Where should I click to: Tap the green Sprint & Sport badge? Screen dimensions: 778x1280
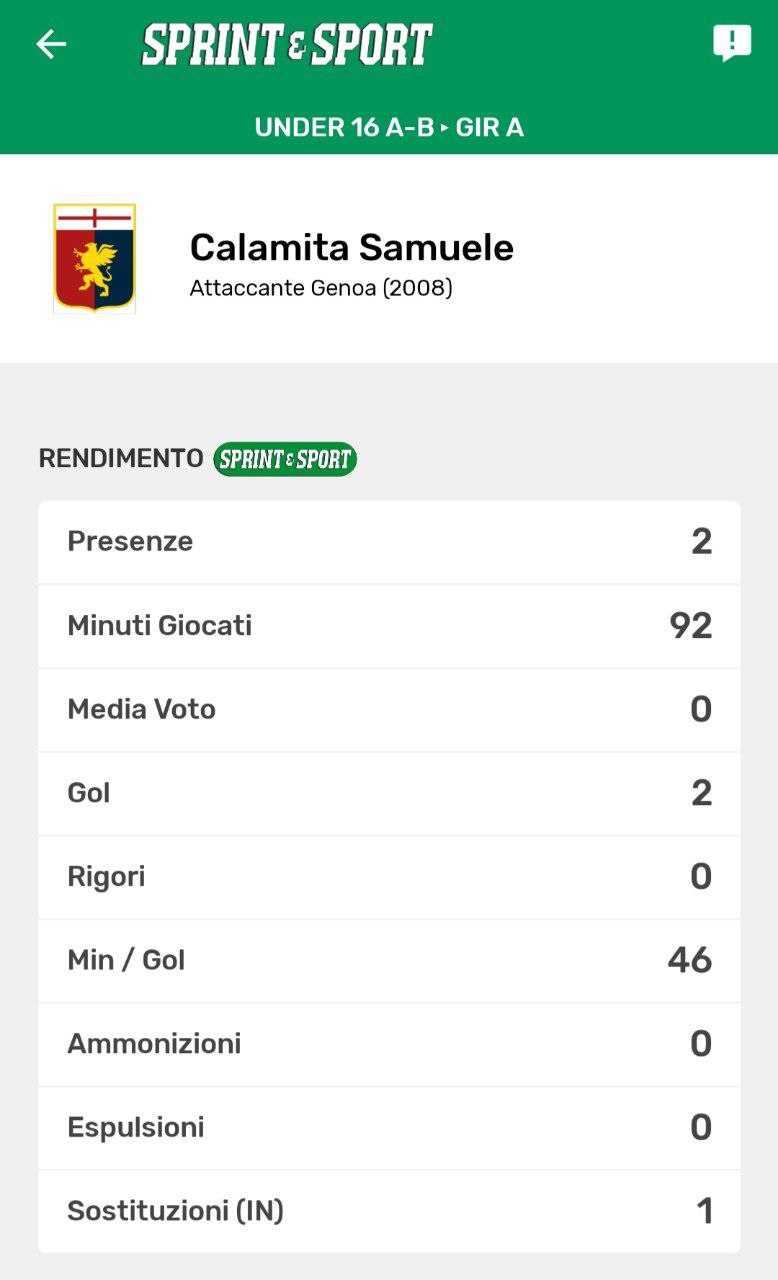click(285, 459)
